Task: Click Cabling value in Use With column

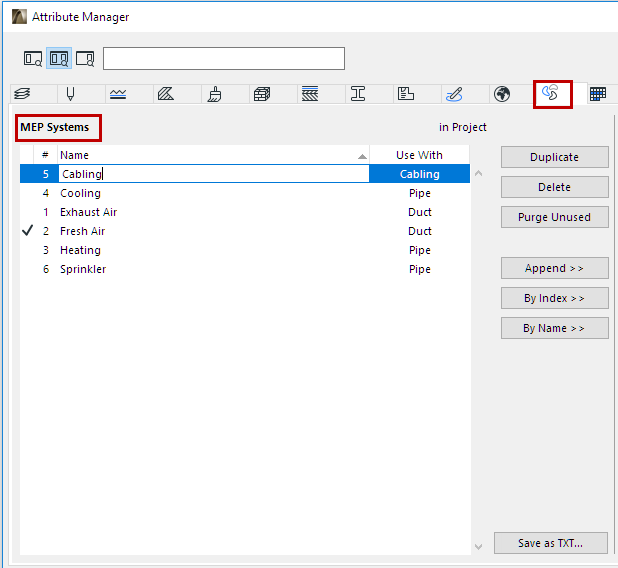Action: pos(420,174)
